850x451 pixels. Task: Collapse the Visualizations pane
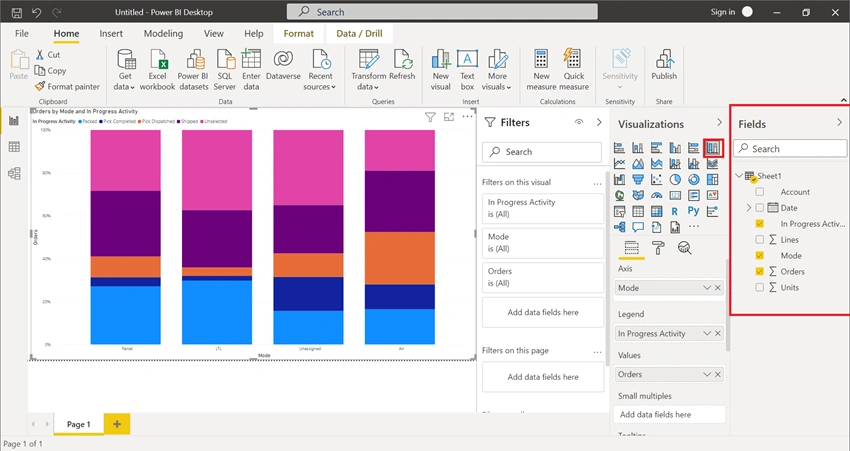pos(719,123)
